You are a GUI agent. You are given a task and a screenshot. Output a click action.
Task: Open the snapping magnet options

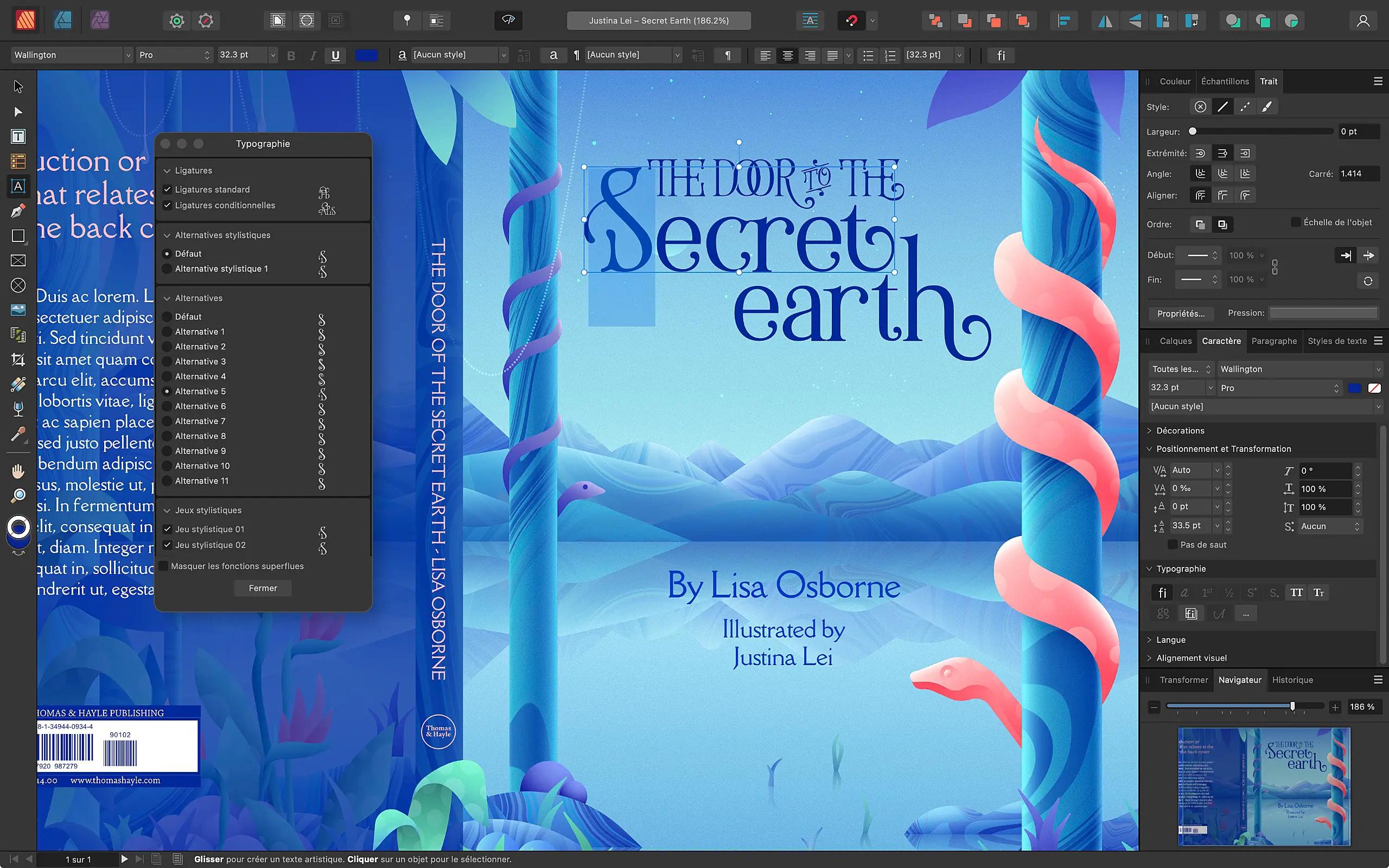pyautogui.click(x=872, y=21)
